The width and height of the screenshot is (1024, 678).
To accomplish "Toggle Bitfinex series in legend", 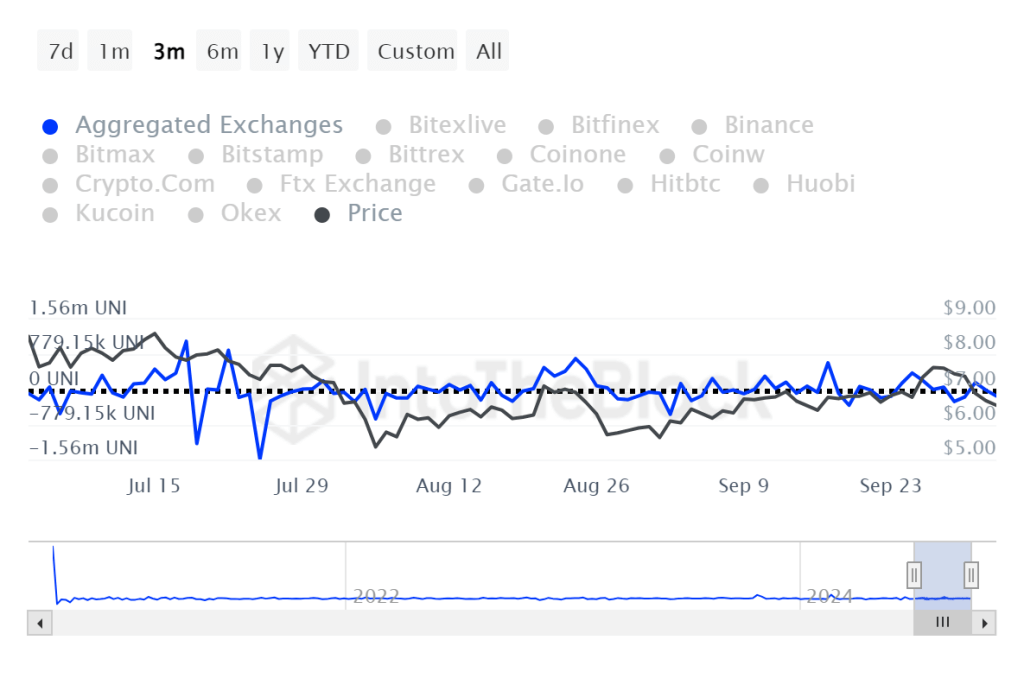I will click(x=600, y=125).
